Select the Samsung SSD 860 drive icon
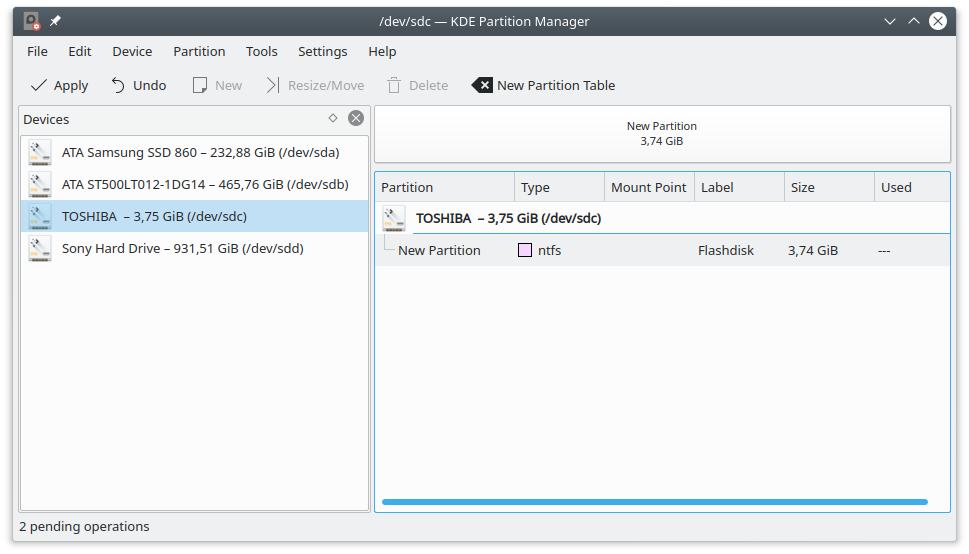This screenshot has width=969, height=554. coord(40,153)
